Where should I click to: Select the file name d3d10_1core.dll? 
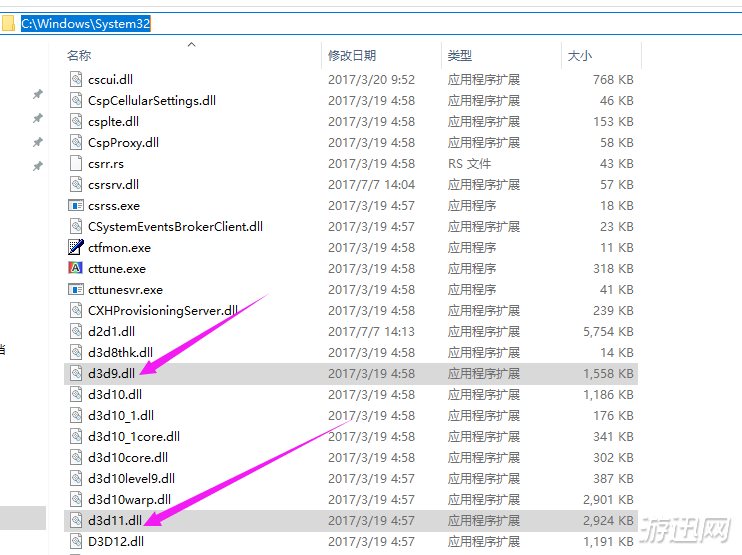tap(133, 436)
